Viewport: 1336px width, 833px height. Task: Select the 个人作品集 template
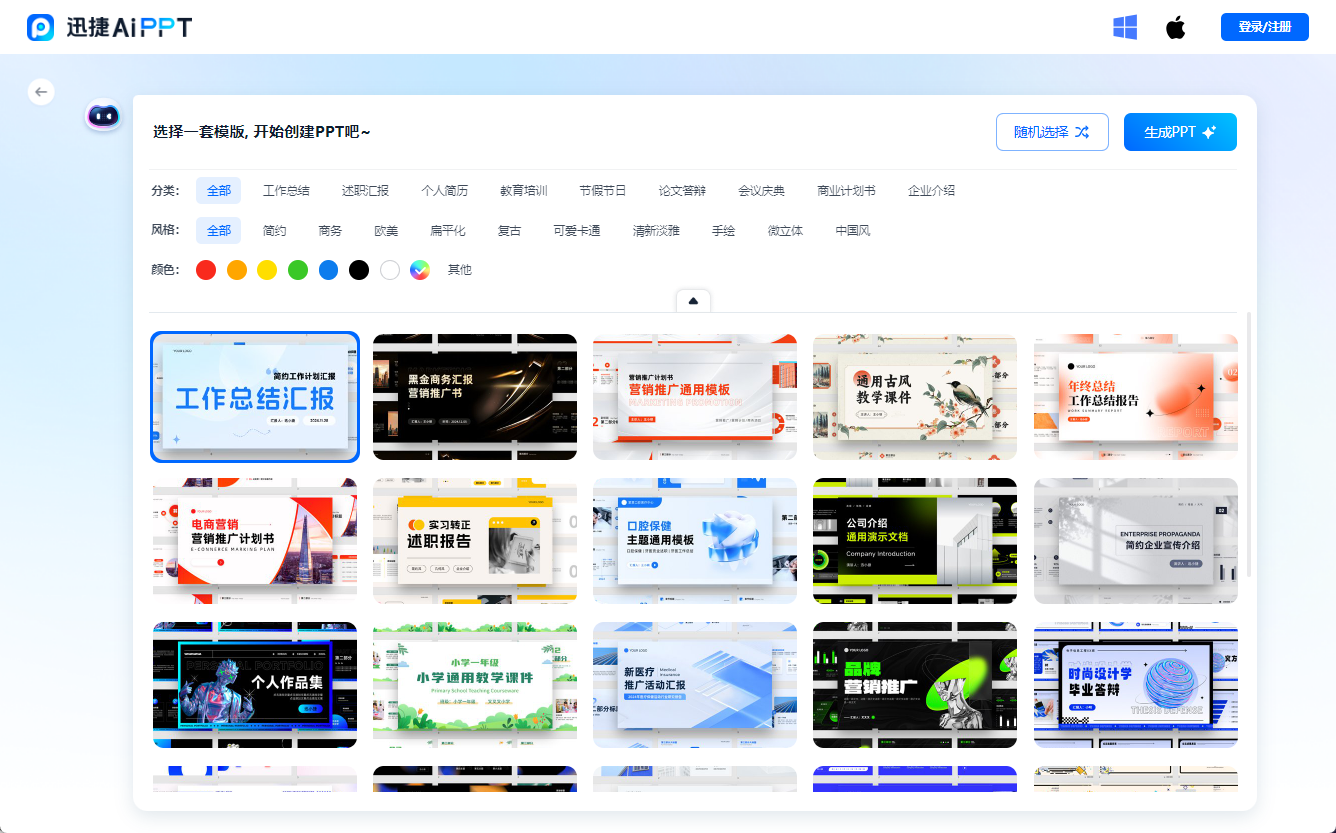point(255,685)
